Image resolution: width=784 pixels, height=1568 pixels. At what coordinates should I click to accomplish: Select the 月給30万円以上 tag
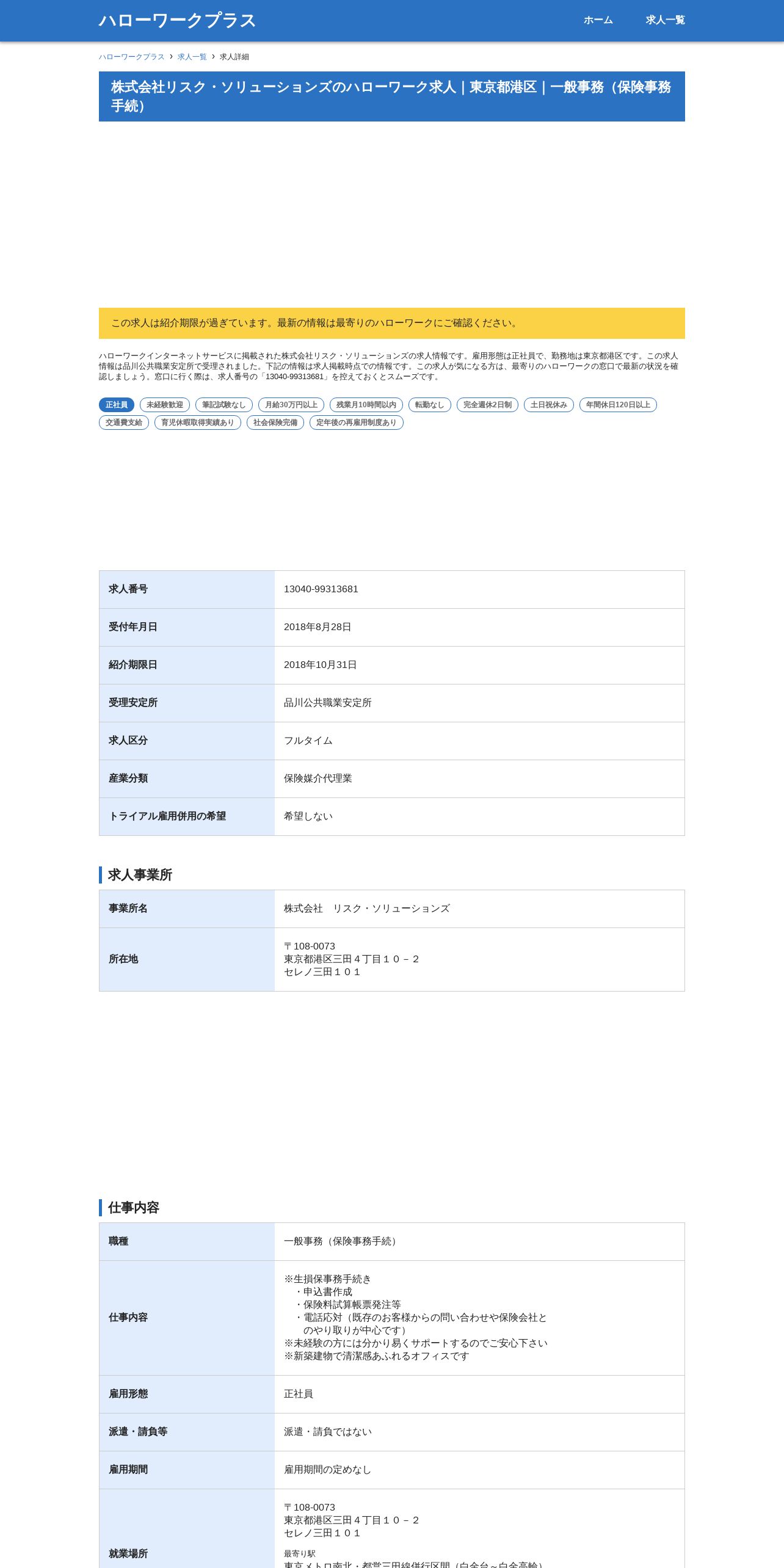291,405
